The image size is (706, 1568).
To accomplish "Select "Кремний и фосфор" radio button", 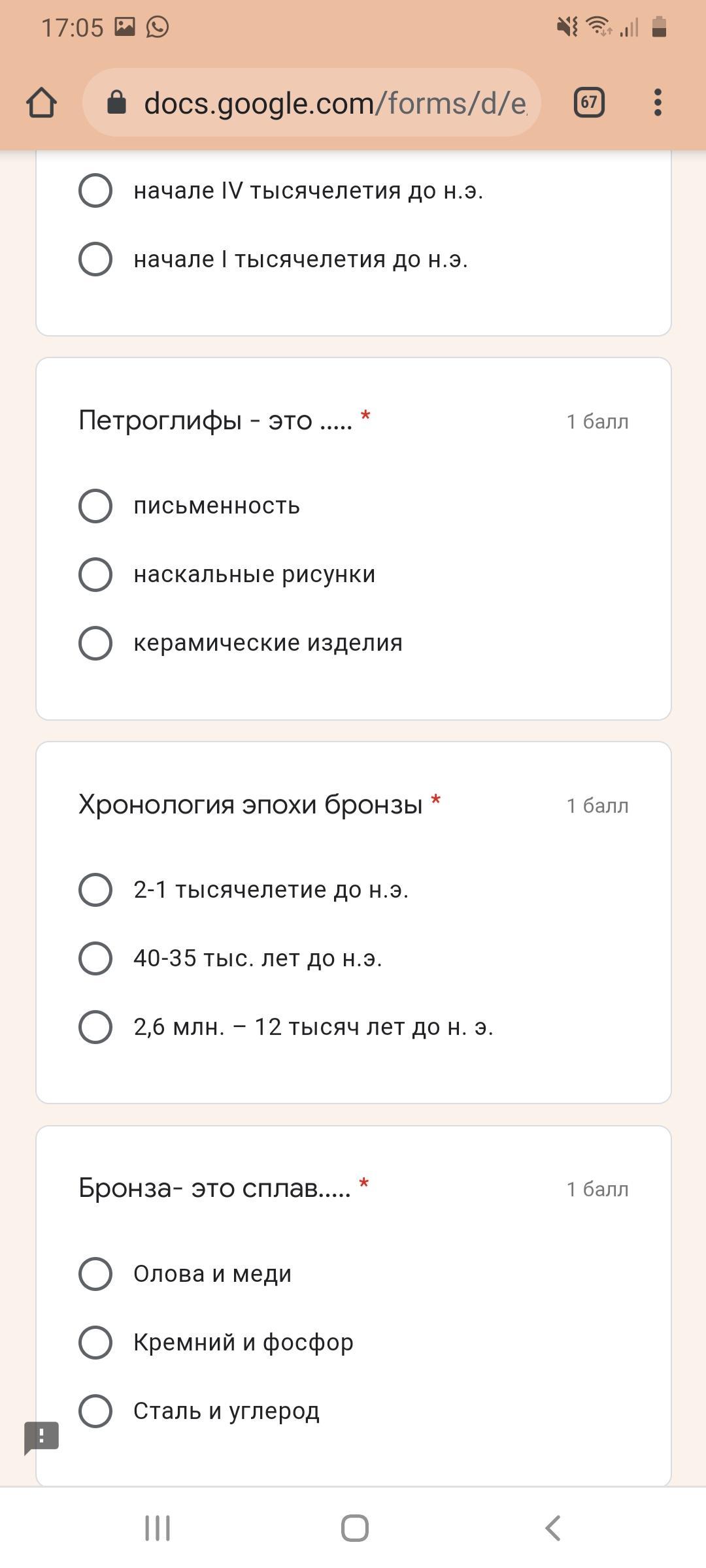I will pos(95,1342).
